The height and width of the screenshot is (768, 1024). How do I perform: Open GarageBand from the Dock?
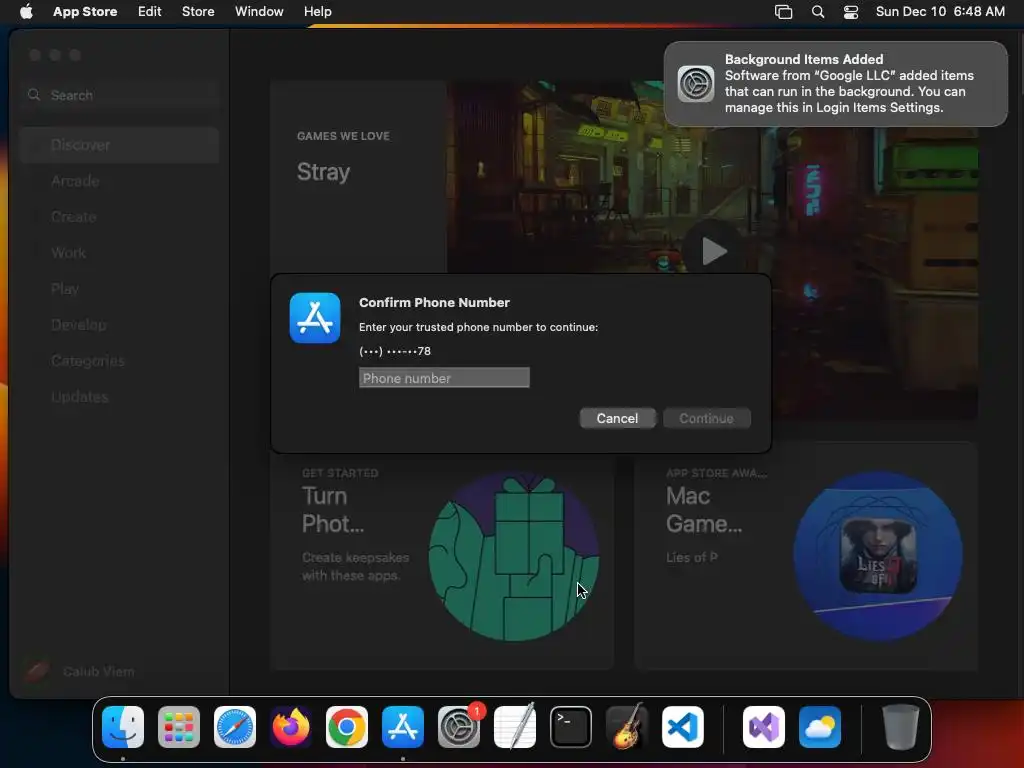point(627,727)
